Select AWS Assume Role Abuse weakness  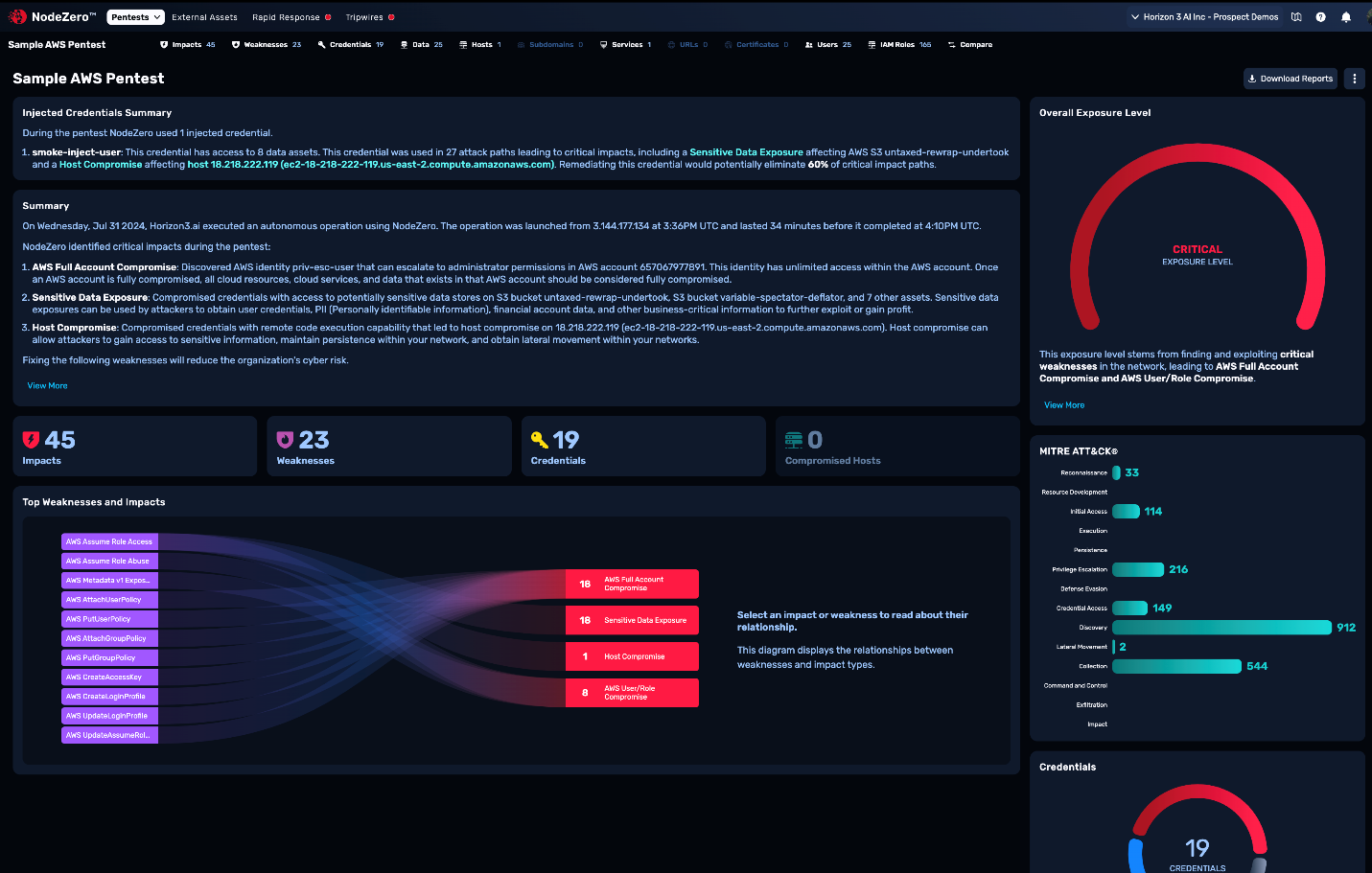coord(109,561)
